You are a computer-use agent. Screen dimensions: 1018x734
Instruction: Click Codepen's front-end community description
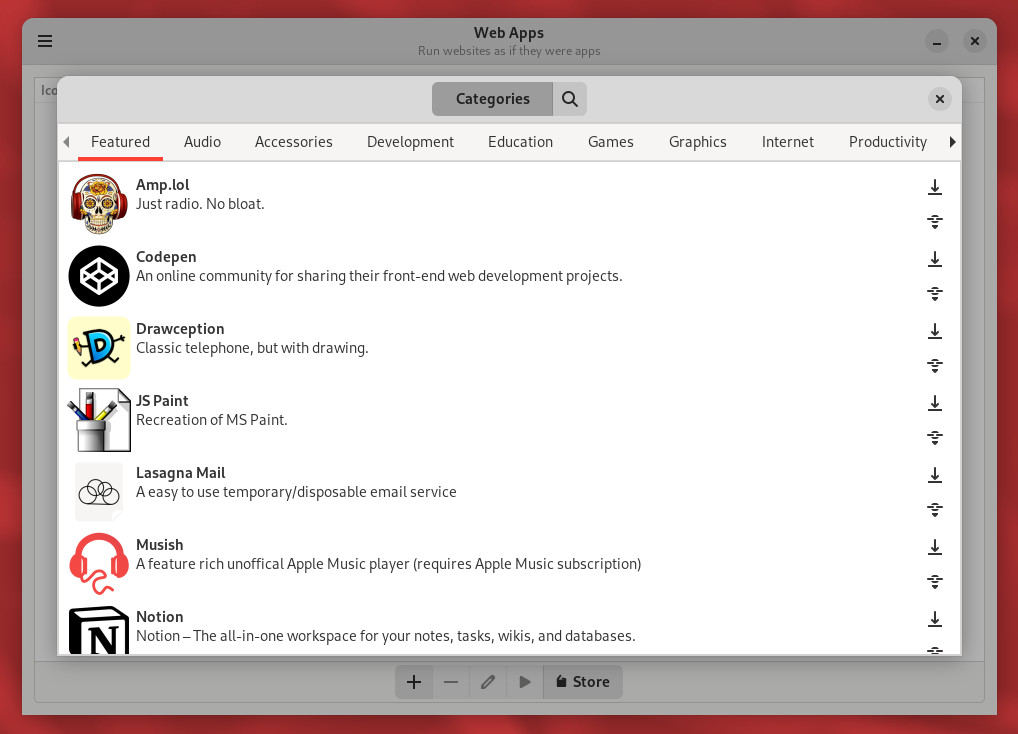(x=379, y=276)
